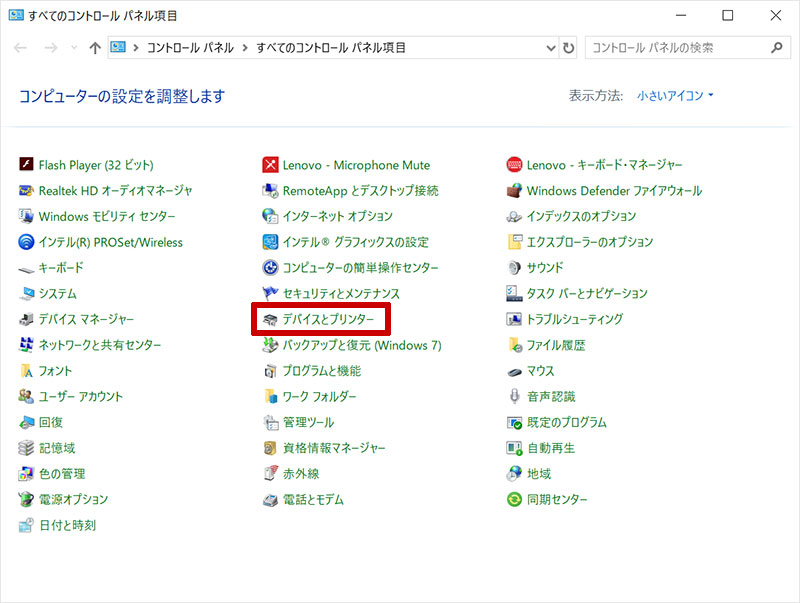Open the インターネット オプション icon
The width and height of the screenshot is (800, 603).
[x=270, y=216]
